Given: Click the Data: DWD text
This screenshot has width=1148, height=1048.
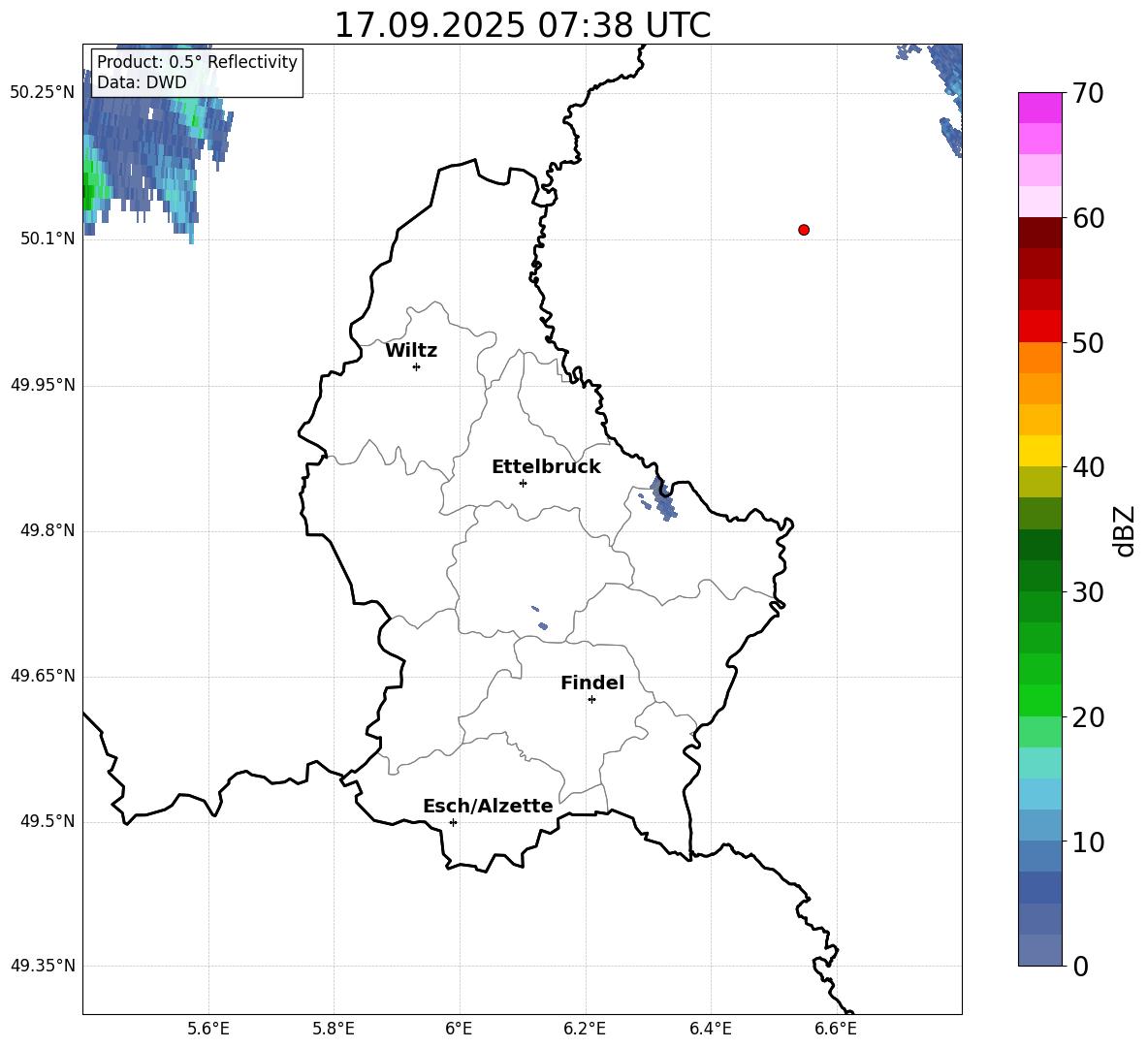Looking at the screenshot, I should [x=142, y=82].
